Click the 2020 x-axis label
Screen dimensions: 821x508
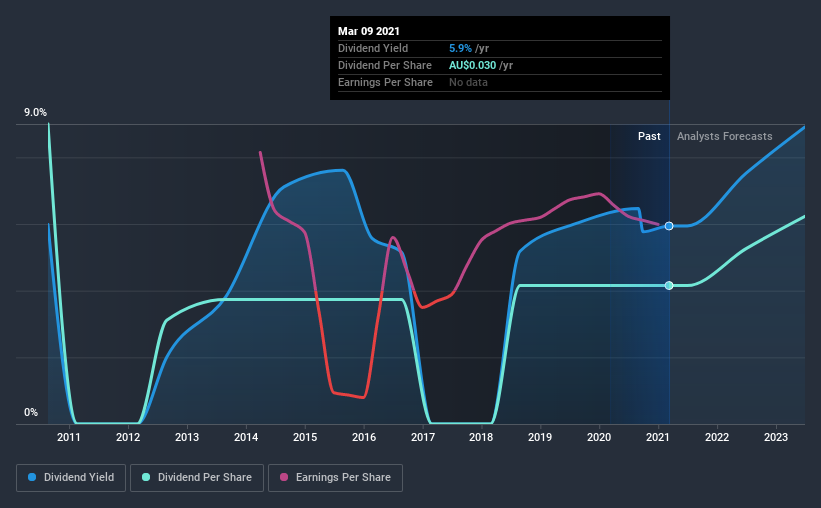pyautogui.click(x=599, y=437)
